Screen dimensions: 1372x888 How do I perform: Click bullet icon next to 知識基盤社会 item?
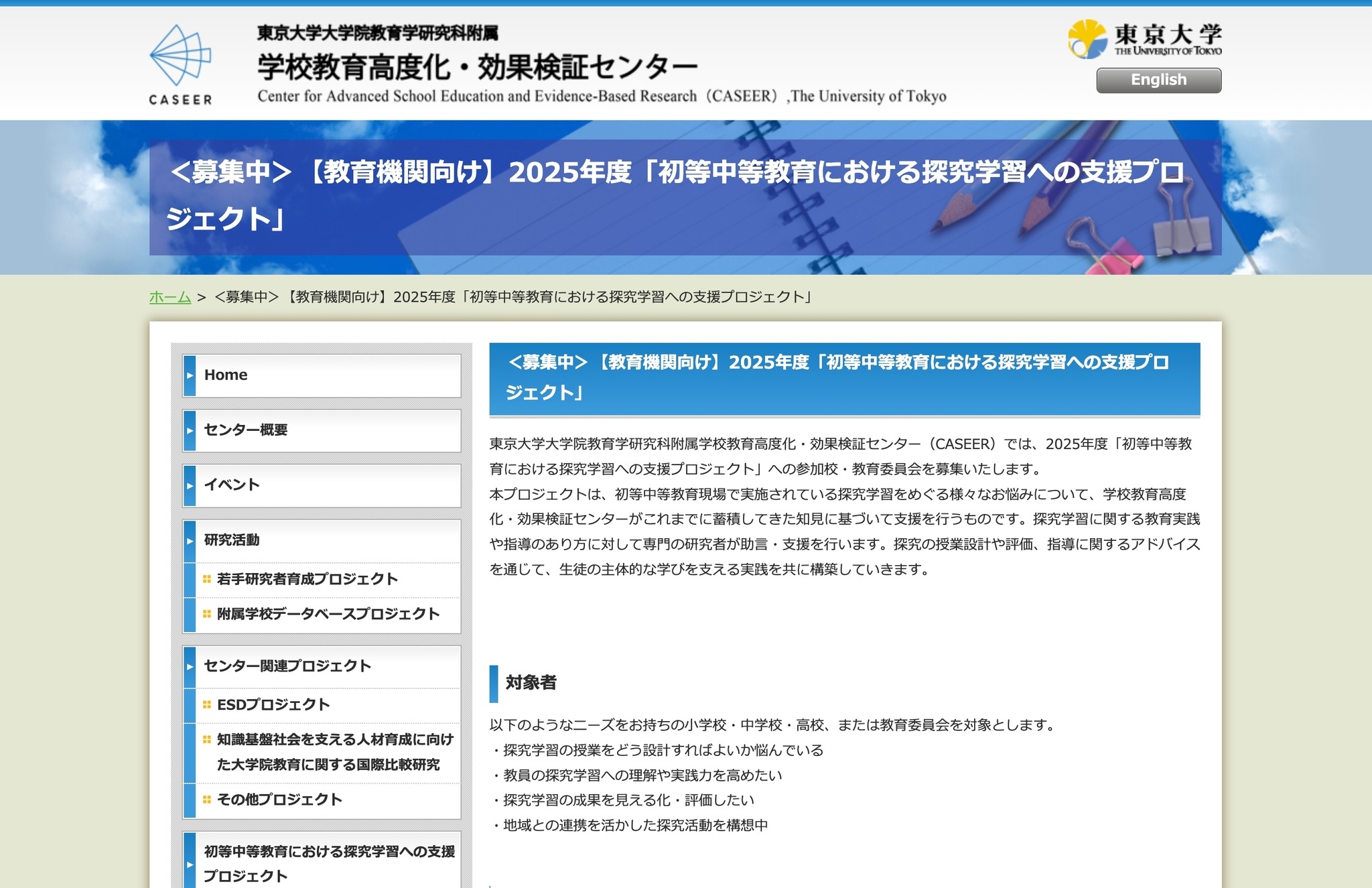click(x=207, y=740)
